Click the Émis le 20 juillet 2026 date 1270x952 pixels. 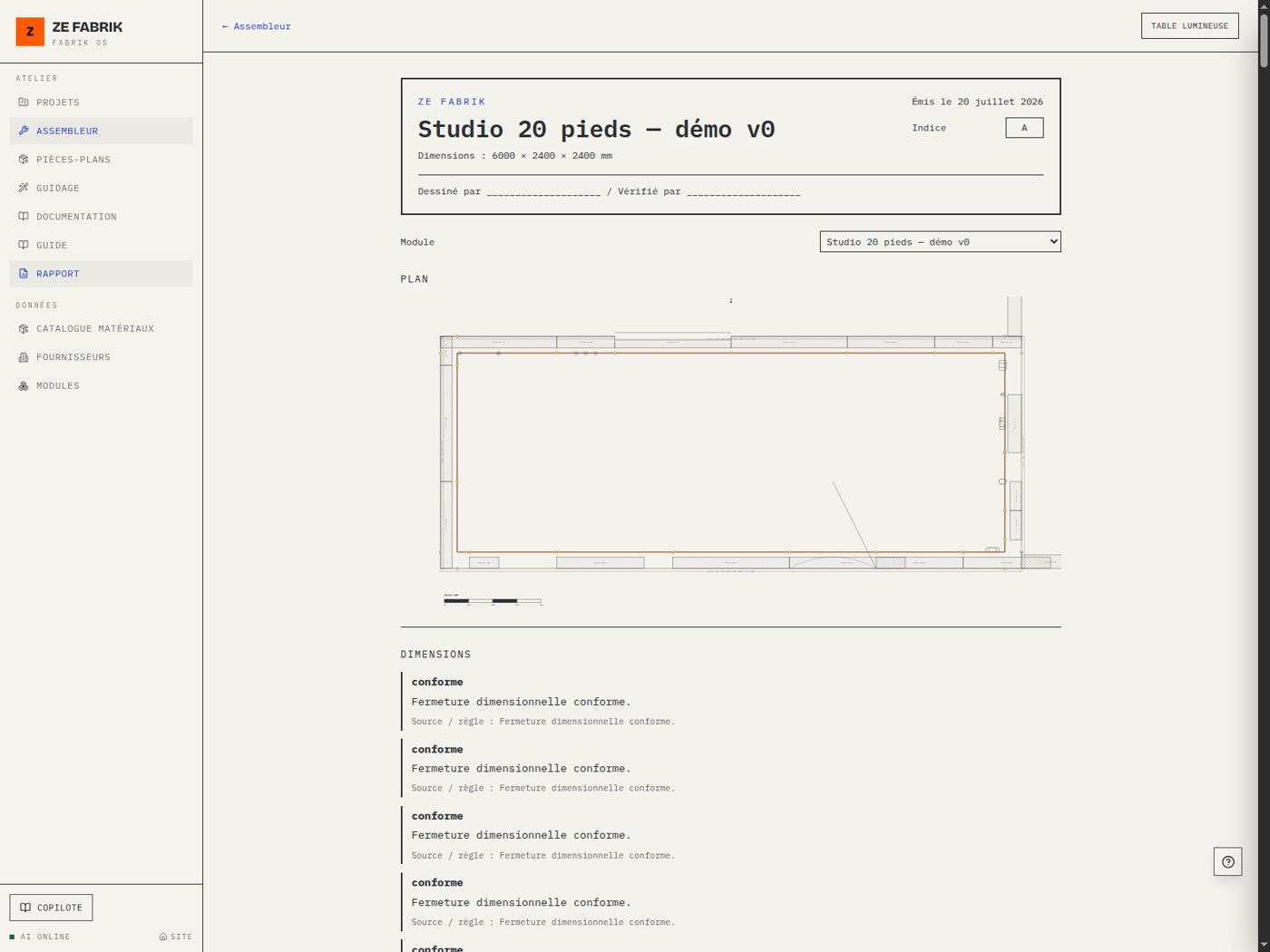(x=977, y=102)
